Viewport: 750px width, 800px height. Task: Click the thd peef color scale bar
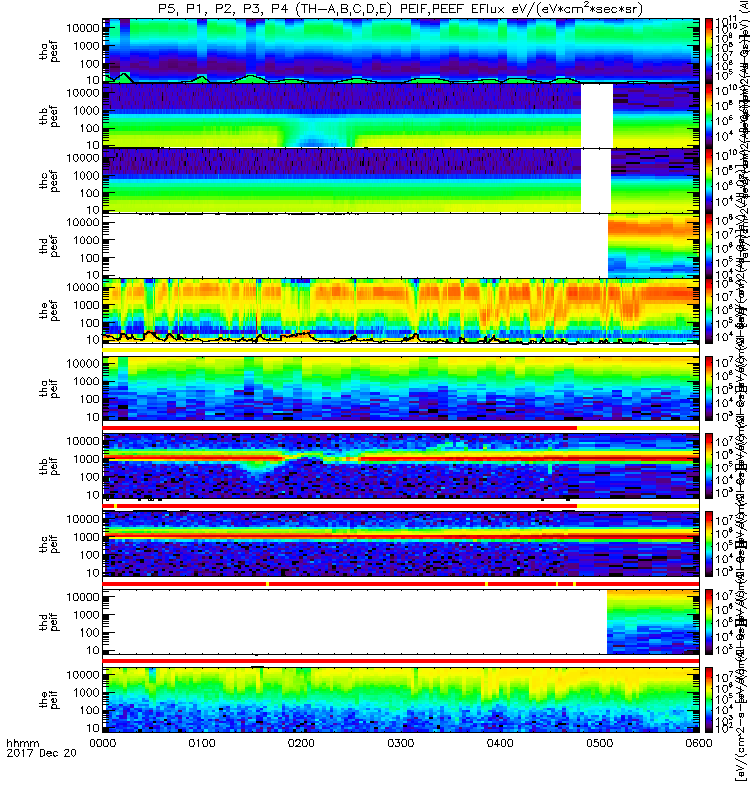point(709,245)
